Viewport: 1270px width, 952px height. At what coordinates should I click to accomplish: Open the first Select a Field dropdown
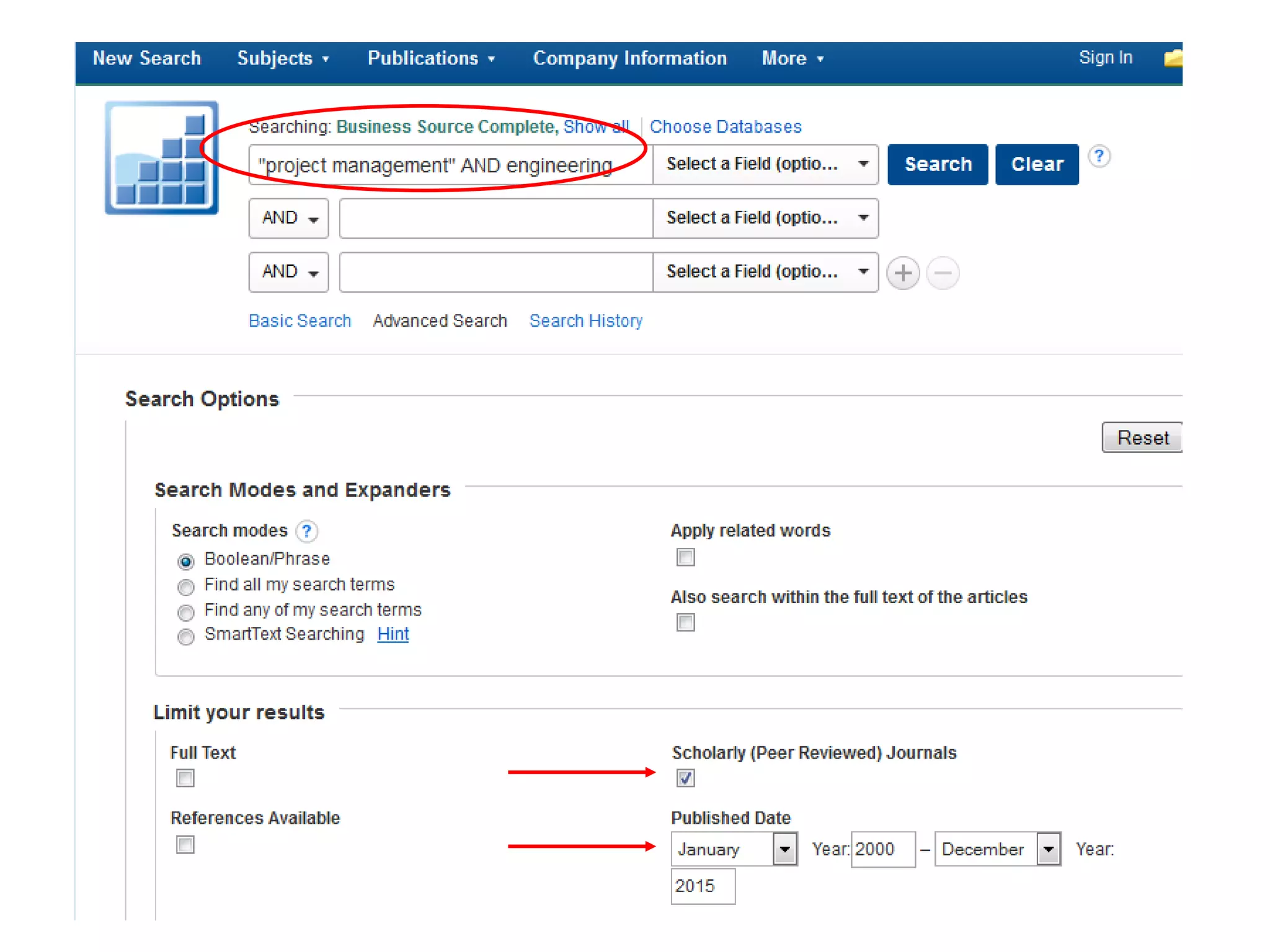pyautogui.click(x=765, y=164)
